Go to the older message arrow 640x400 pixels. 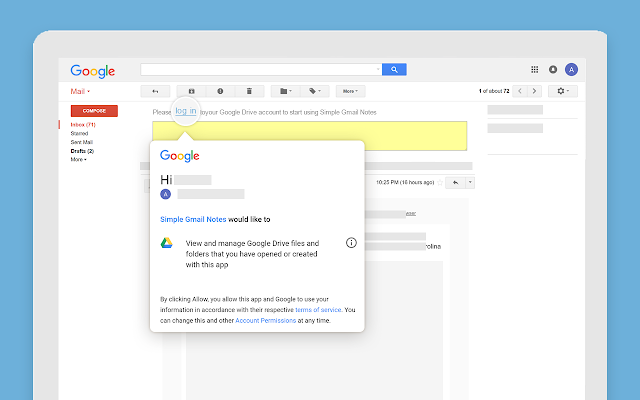(534, 91)
